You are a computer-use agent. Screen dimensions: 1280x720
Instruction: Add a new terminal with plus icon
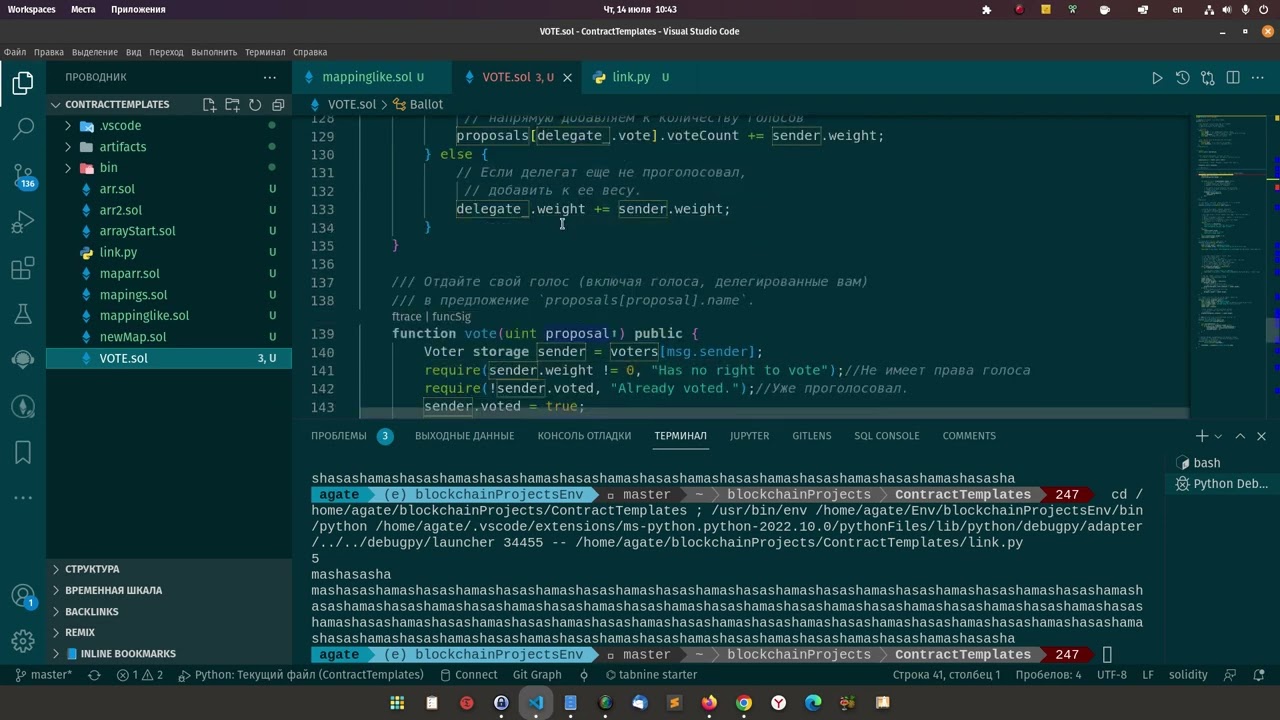(x=1202, y=436)
